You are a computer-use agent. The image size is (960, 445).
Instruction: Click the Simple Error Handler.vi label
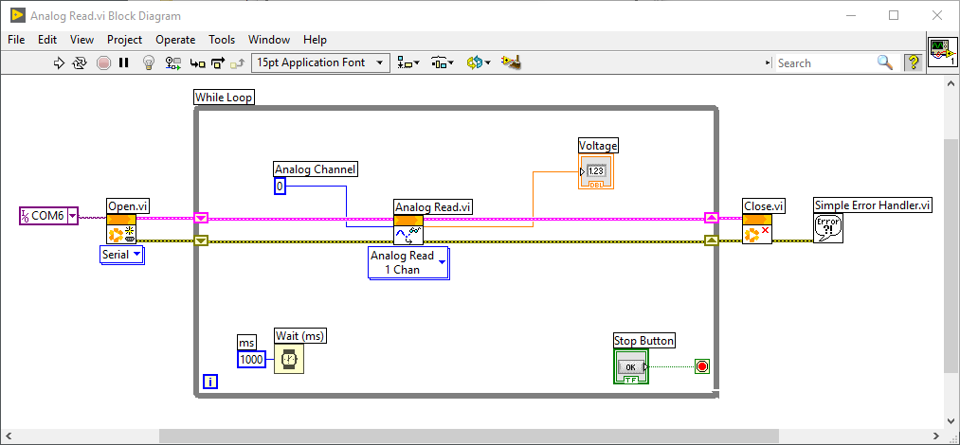[x=872, y=205]
